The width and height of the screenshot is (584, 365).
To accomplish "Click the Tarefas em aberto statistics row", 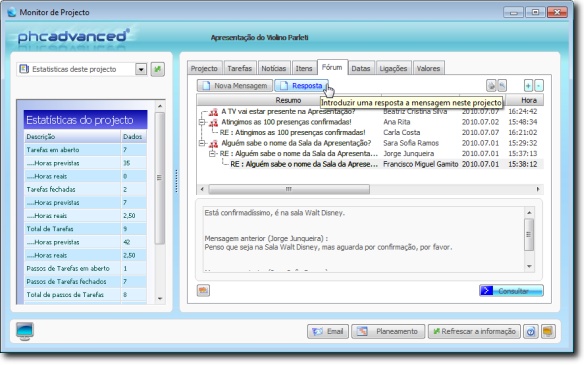I will 85,150.
